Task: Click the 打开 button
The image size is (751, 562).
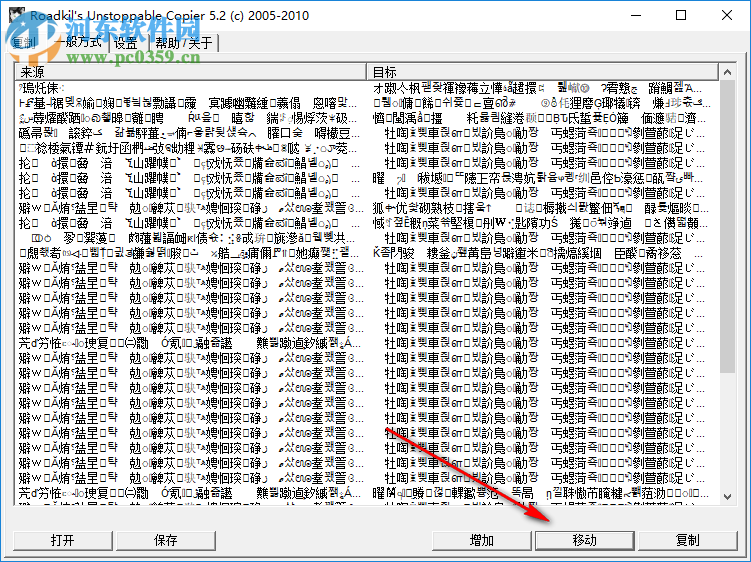Action: pyautogui.click(x=63, y=540)
